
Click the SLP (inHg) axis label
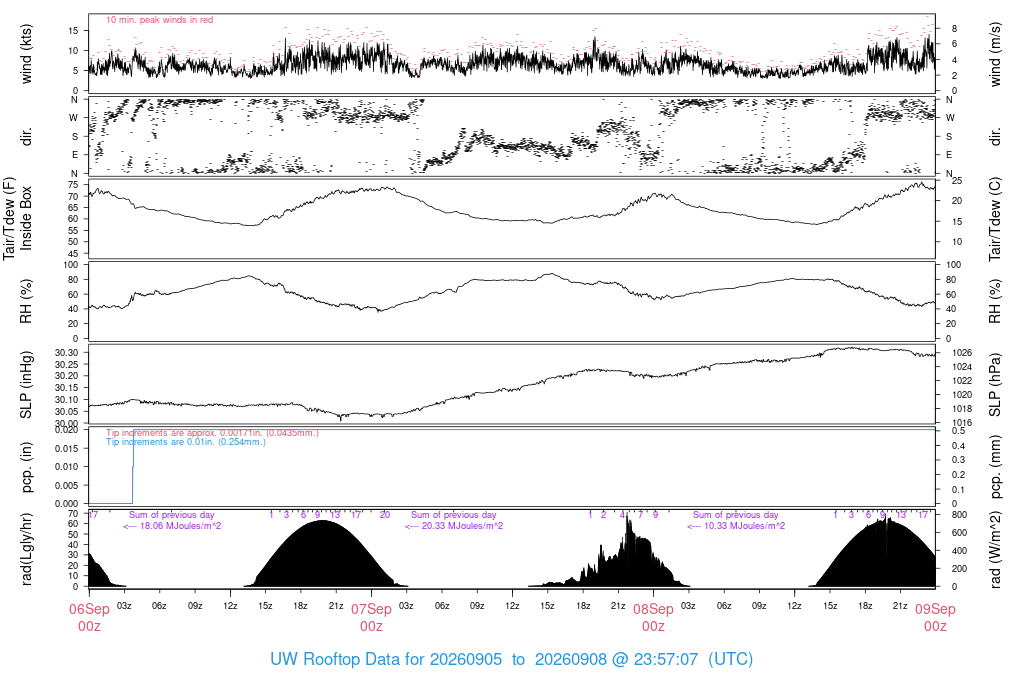pos(26,385)
